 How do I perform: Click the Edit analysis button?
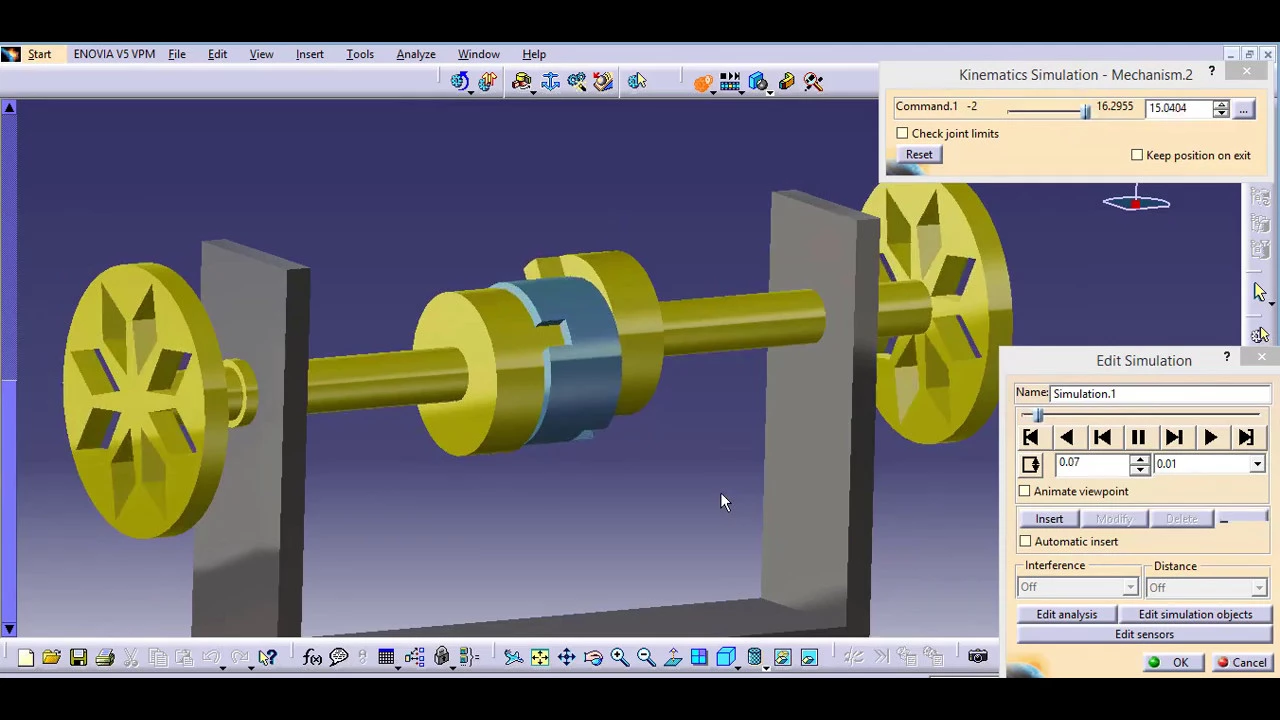click(x=1067, y=615)
